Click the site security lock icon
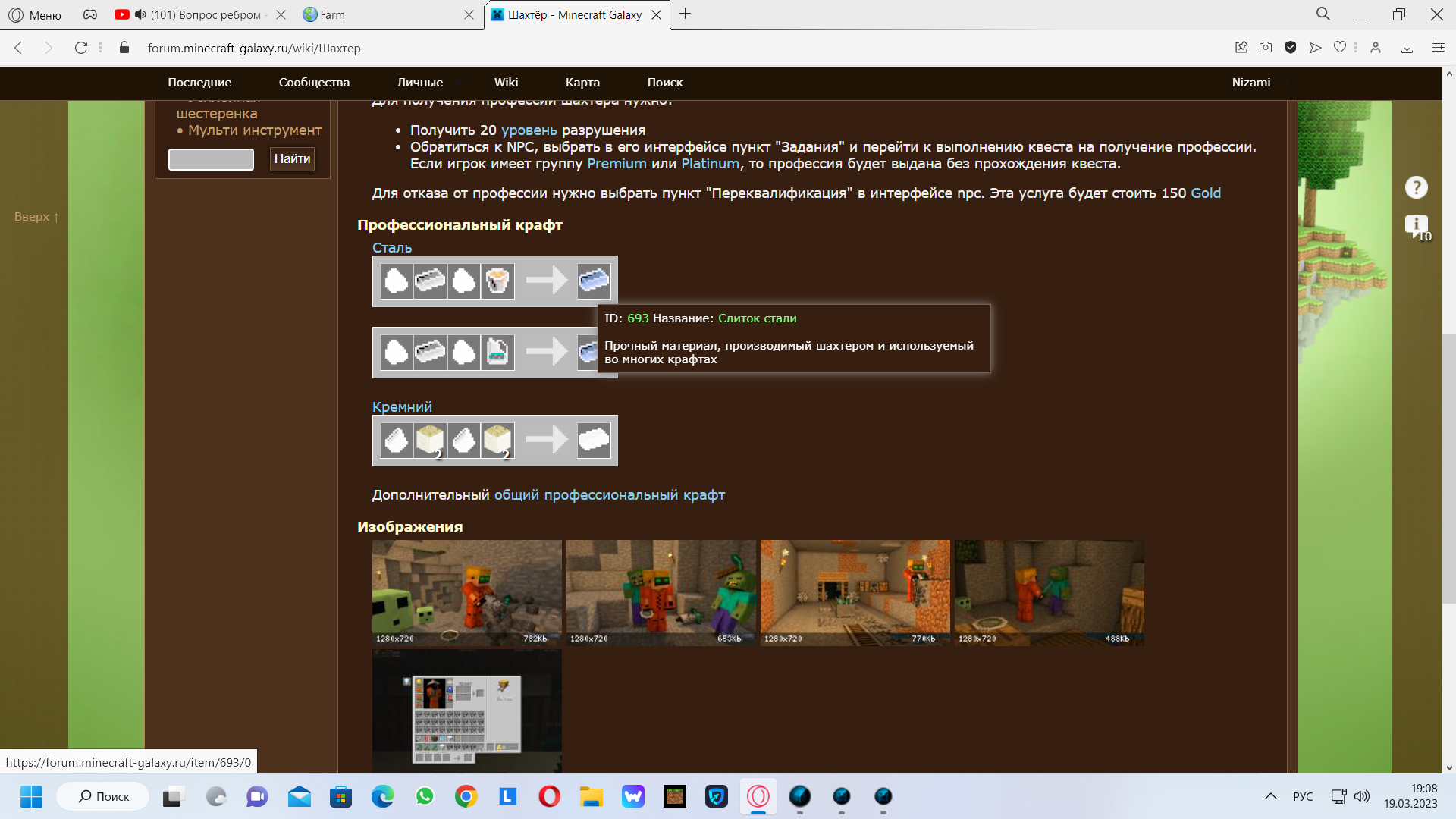Screen dimensions: 1456x819 coord(124,48)
